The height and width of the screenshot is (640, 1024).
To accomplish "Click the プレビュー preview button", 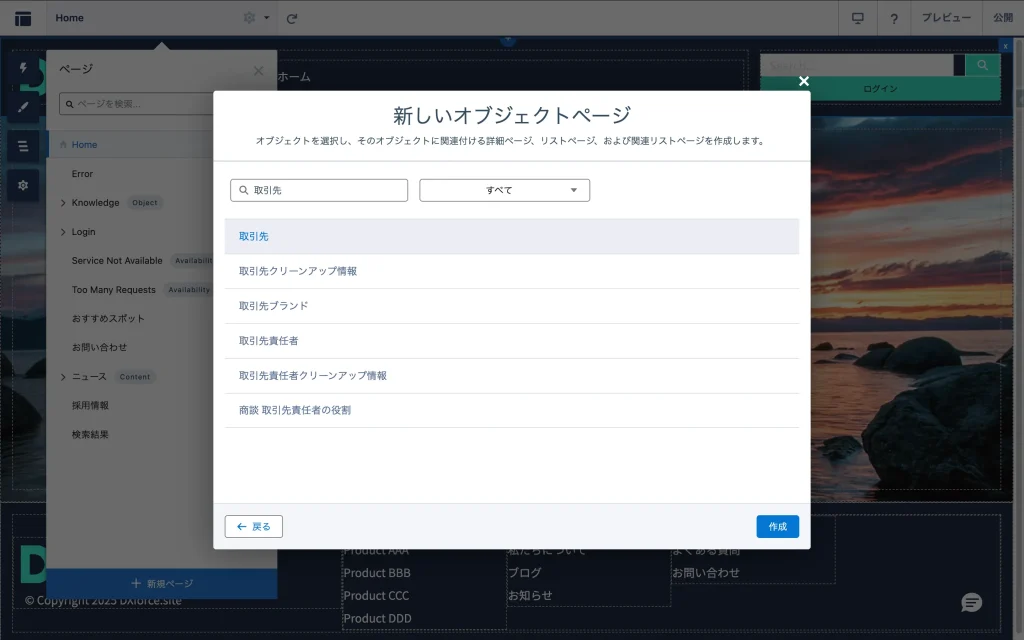I will (x=945, y=18).
